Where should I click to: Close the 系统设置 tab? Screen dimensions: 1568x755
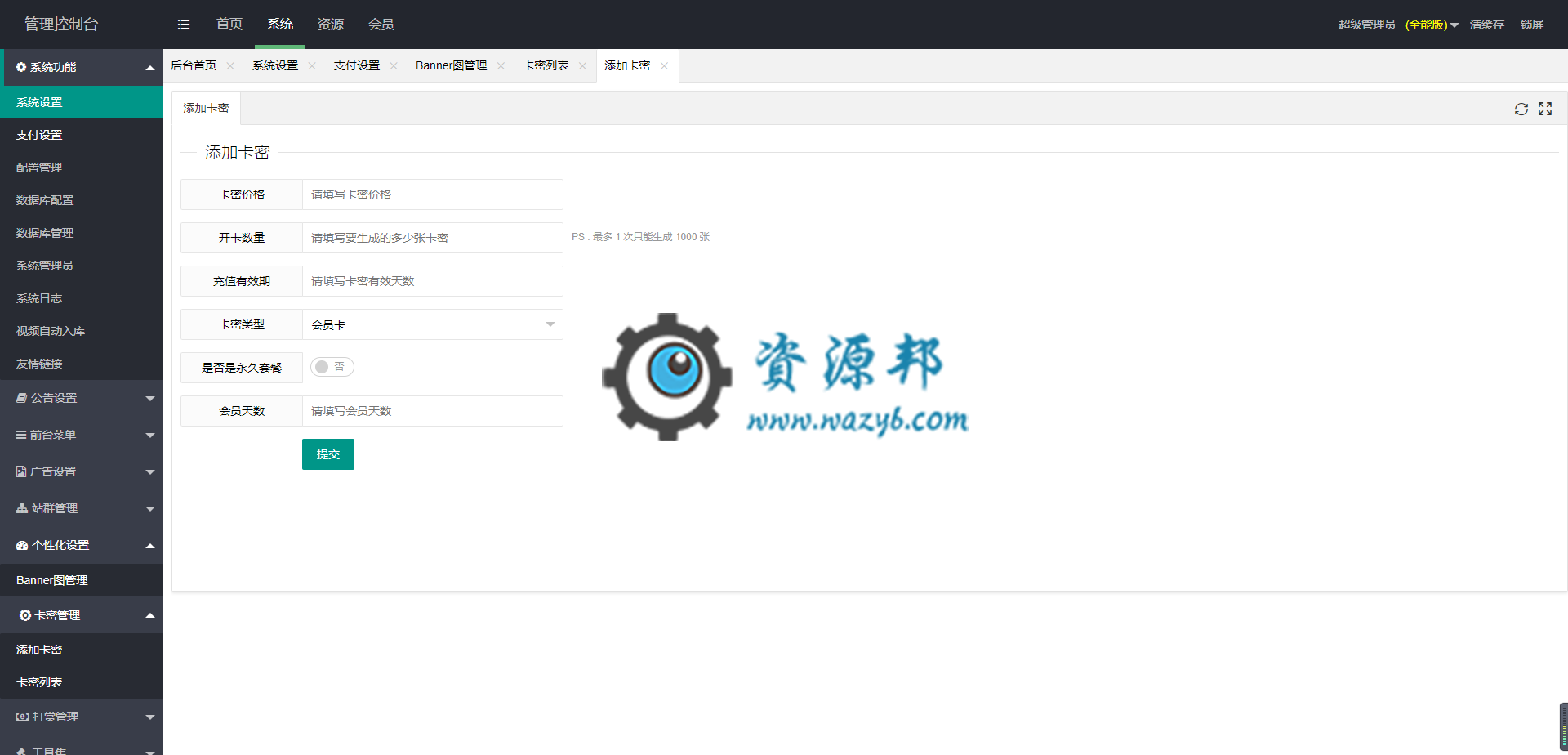(312, 66)
